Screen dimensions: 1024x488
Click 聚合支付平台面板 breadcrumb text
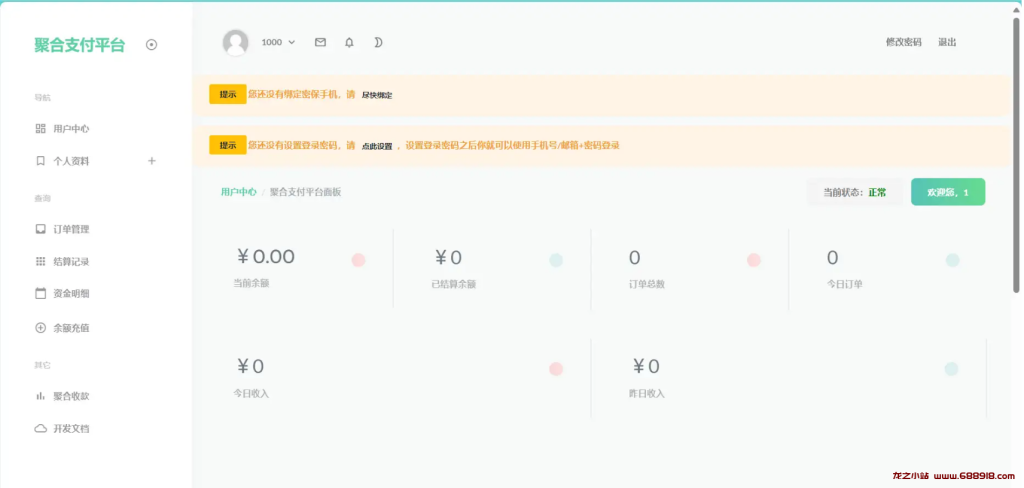306,192
